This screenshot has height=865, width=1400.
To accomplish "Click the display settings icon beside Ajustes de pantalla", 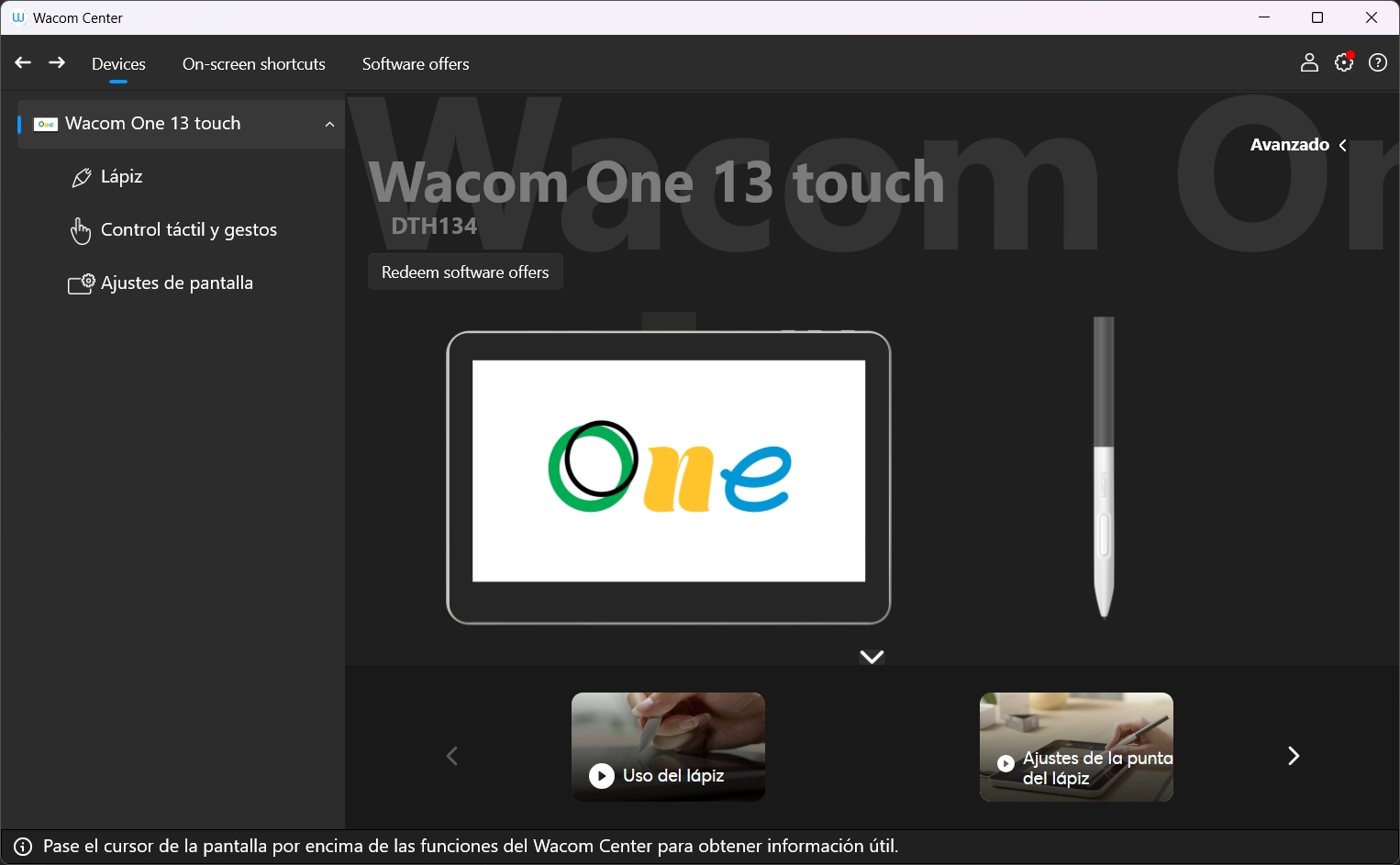I will (81, 284).
